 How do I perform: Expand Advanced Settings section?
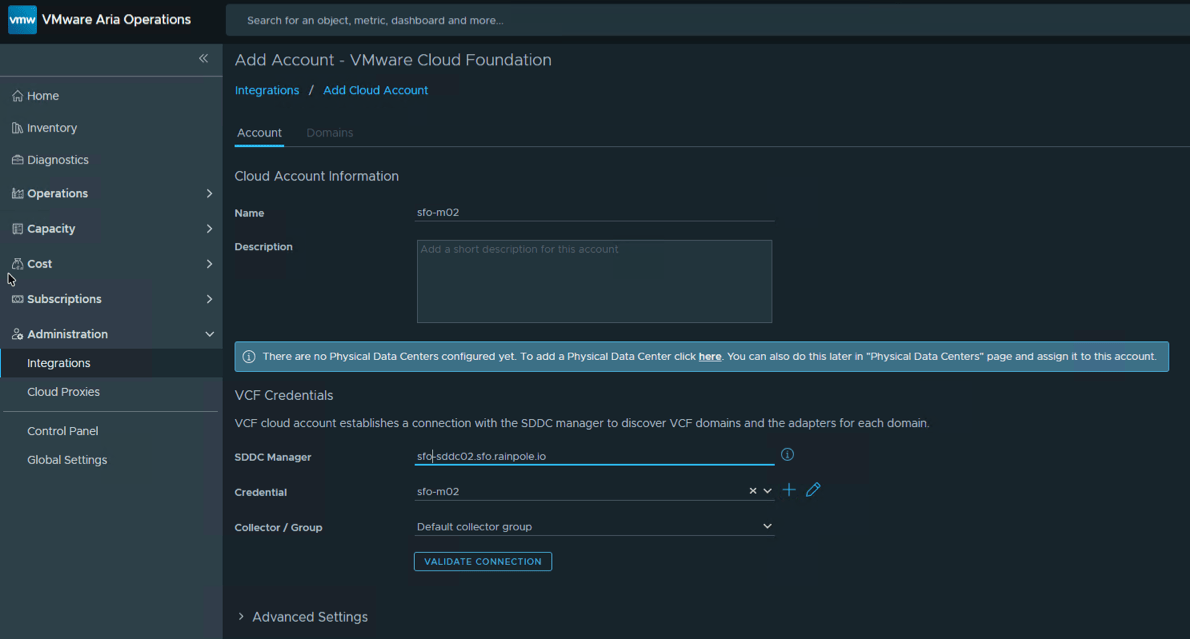303,617
